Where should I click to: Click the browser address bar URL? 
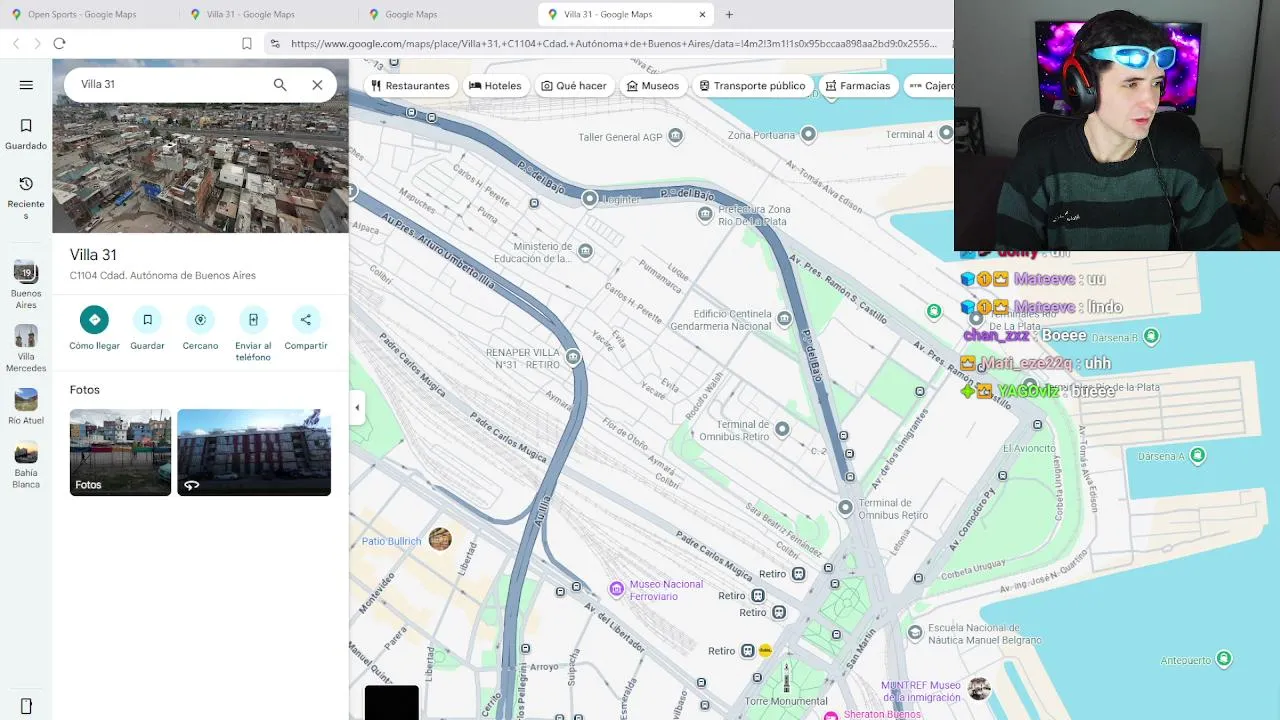614,44
